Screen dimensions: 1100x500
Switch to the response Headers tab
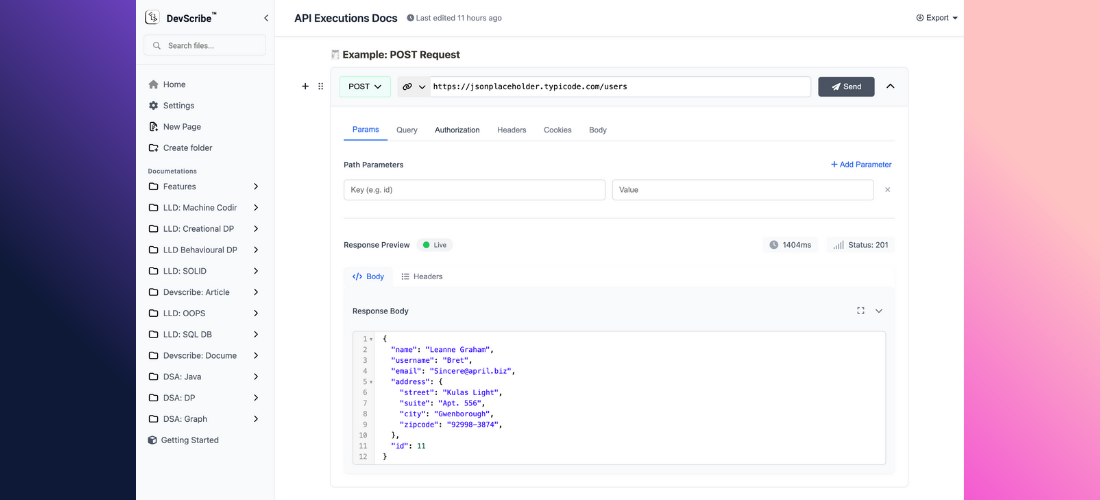[x=422, y=276]
